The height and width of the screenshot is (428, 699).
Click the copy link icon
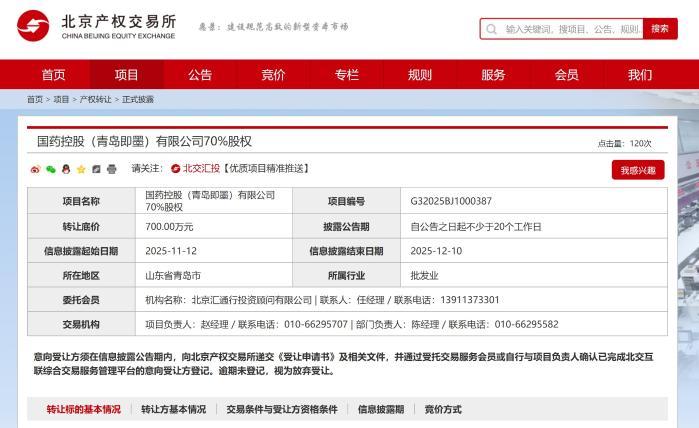click(x=96, y=169)
